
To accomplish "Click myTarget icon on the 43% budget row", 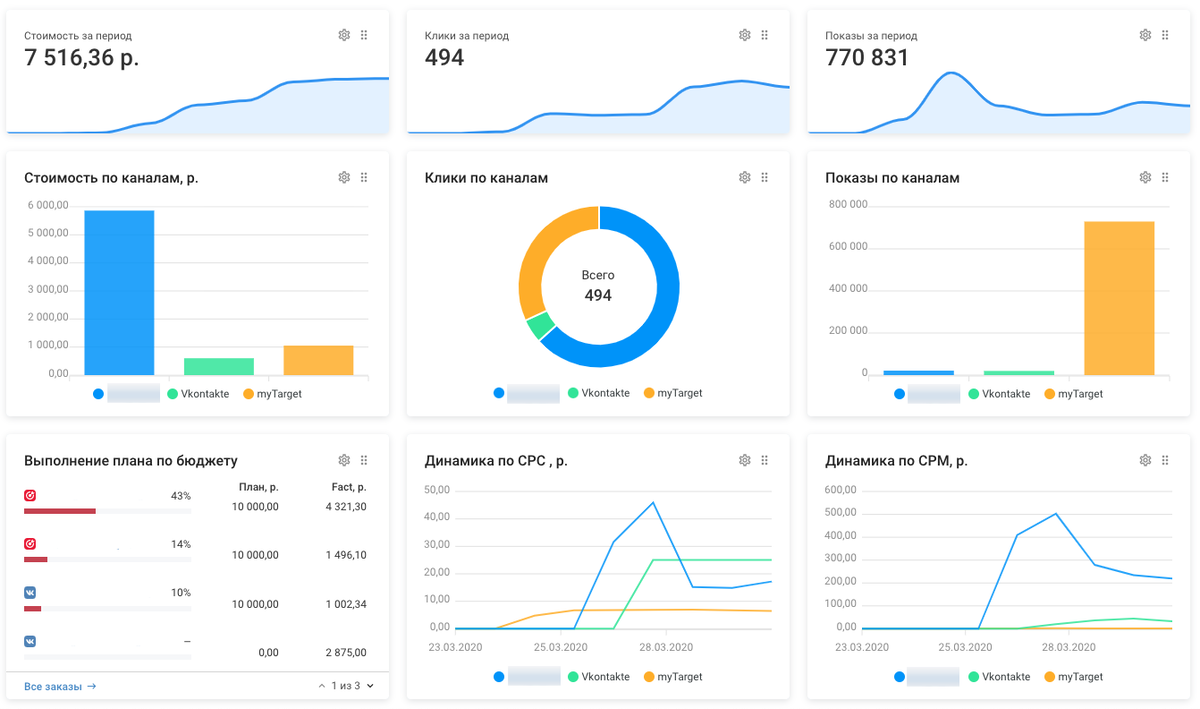I will click(30, 495).
